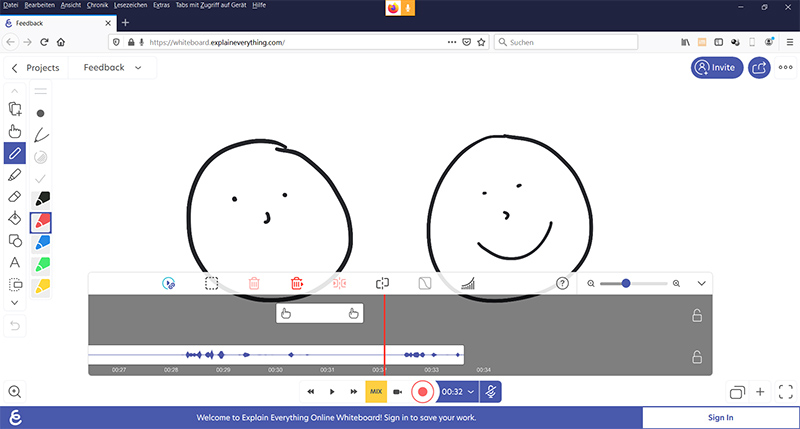Open the Lesezeichen menu
Viewport: 800px width, 429px height.
130,5
